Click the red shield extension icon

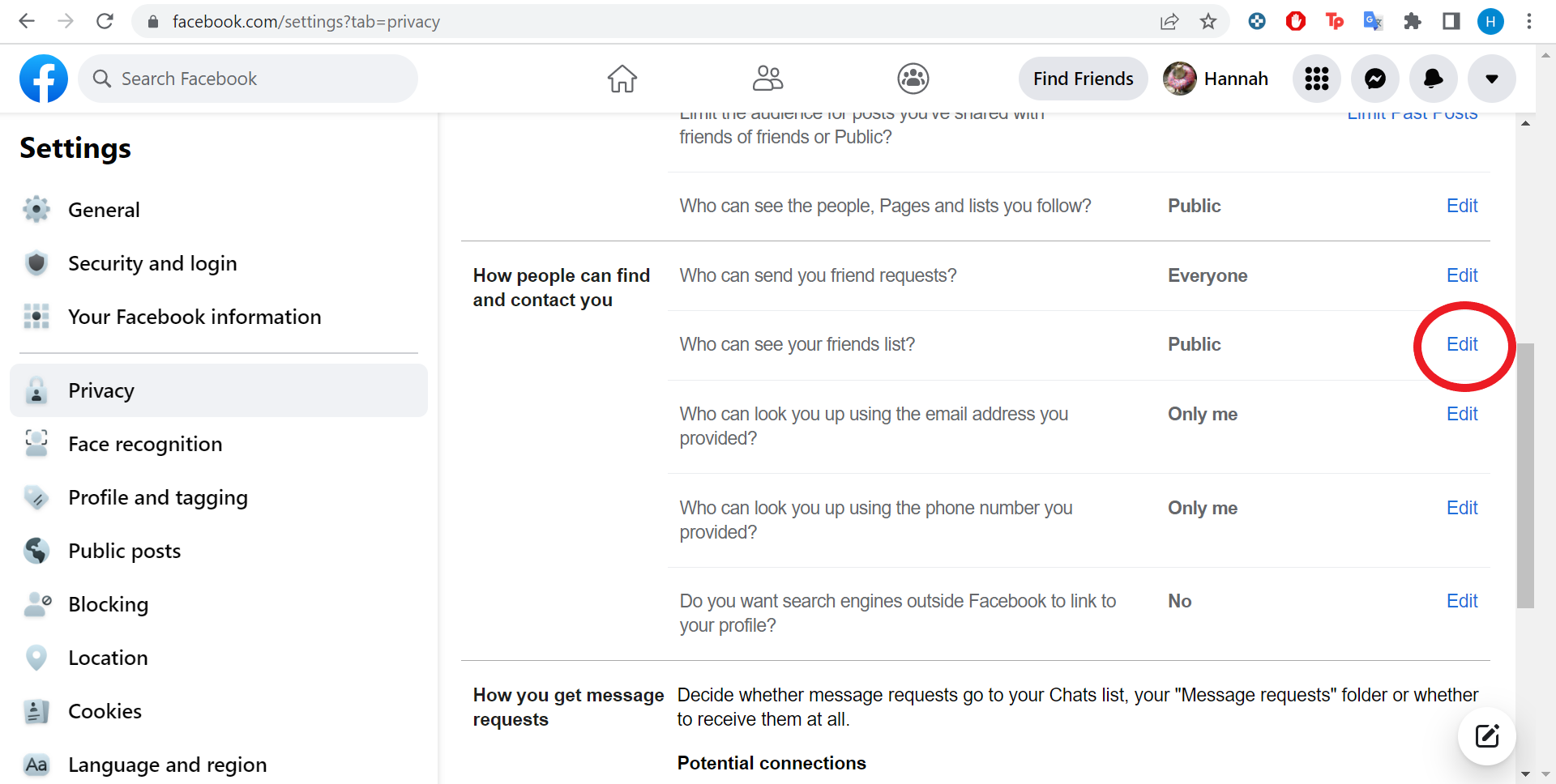1296,21
